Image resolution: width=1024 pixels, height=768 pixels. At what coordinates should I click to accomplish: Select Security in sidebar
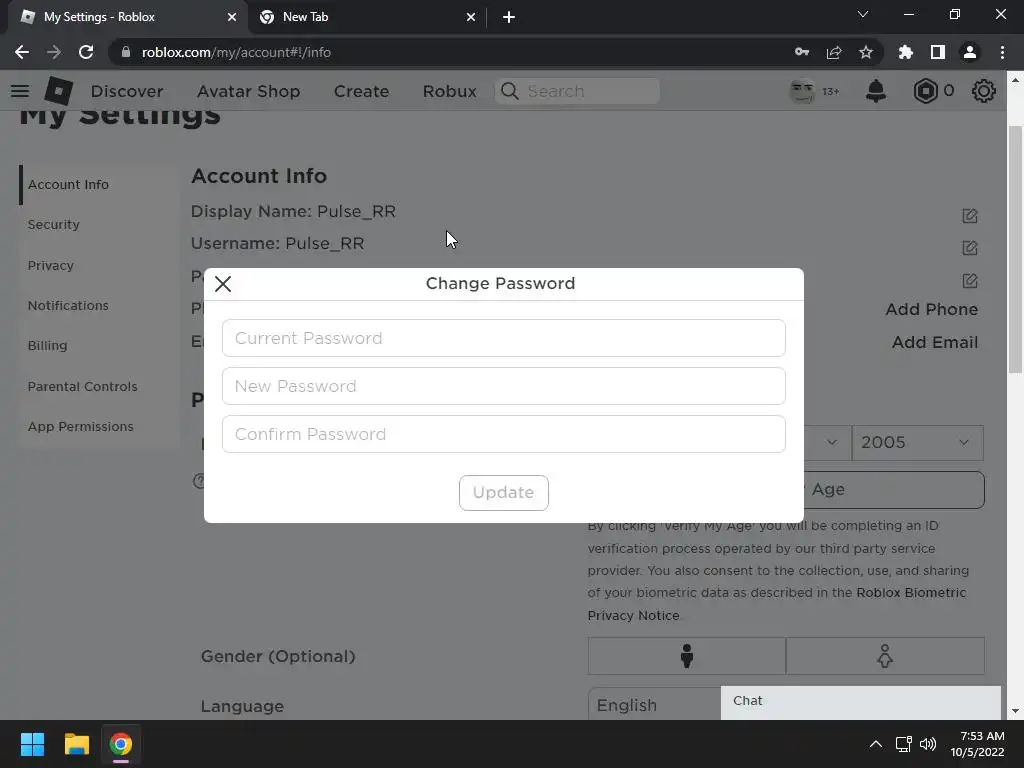(x=54, y=225)
